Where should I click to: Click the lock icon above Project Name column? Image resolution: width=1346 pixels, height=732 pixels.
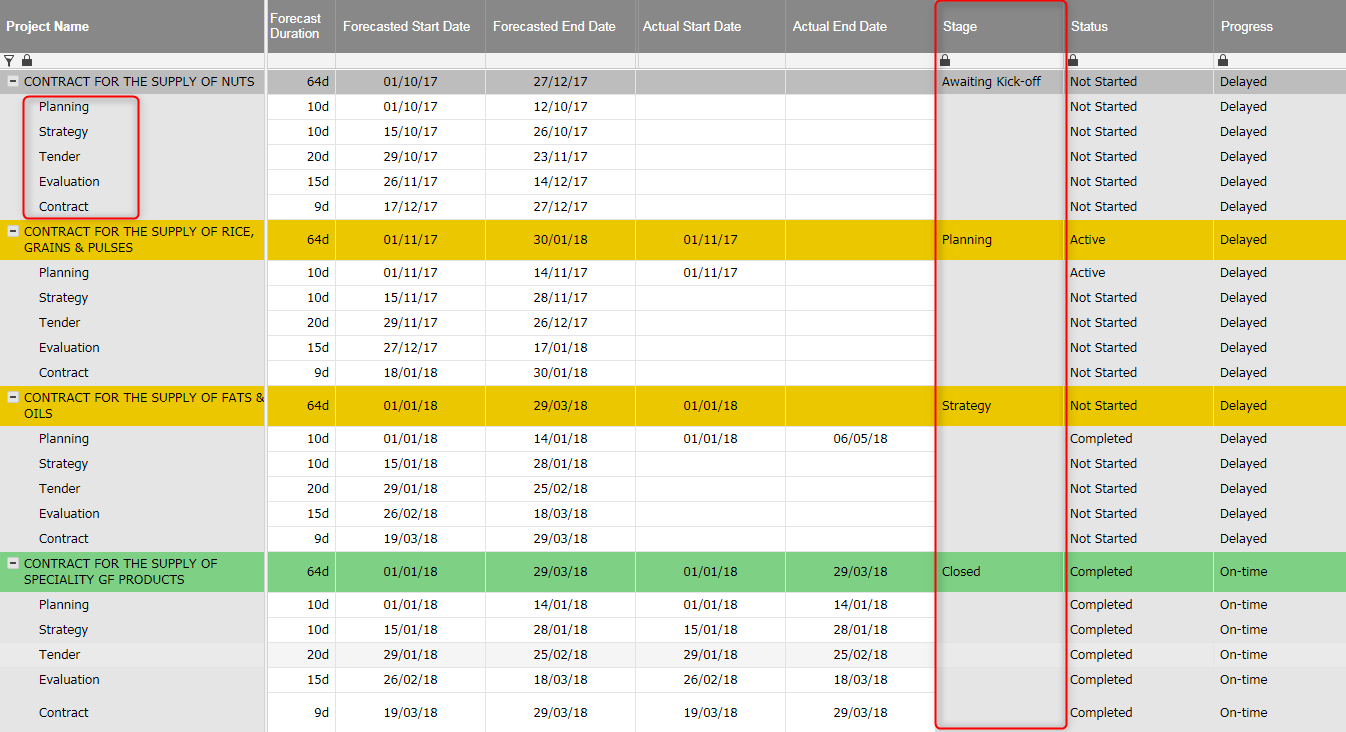26,60
